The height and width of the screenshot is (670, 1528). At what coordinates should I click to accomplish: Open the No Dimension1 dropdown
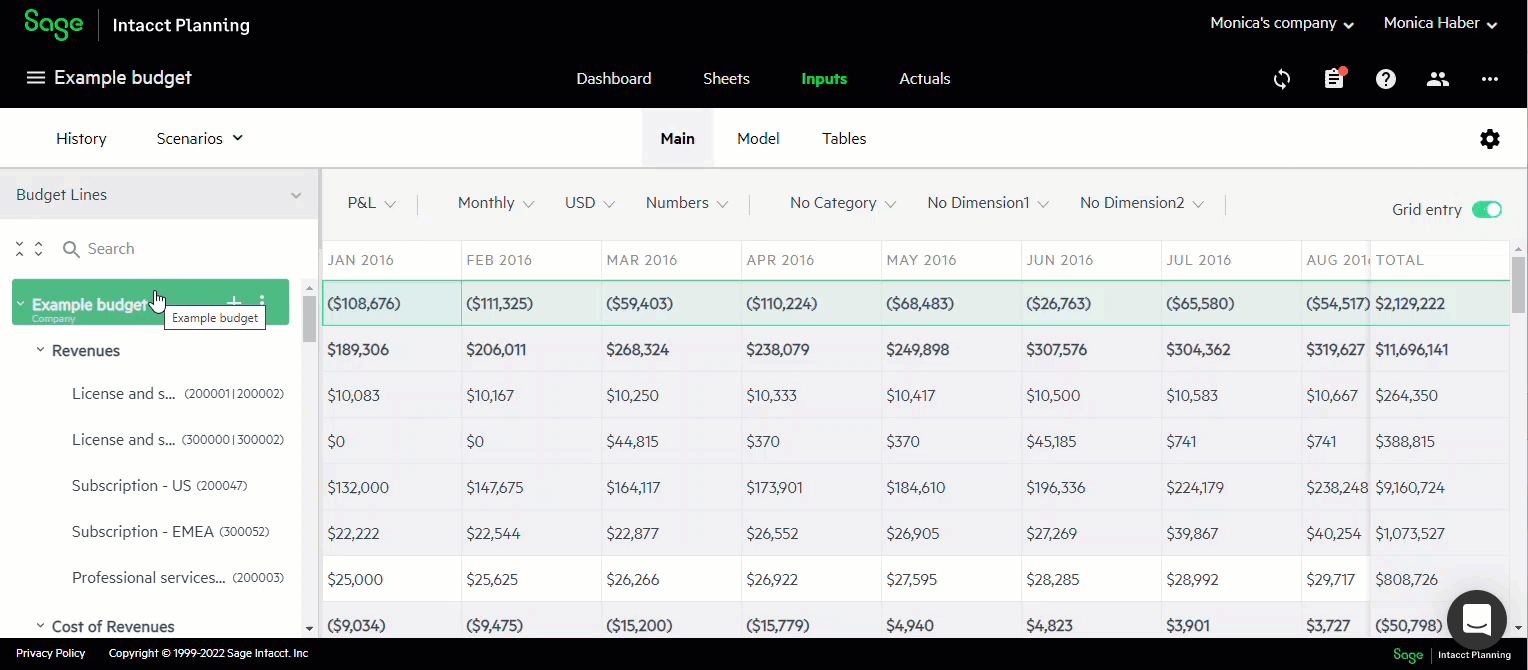tap(988, 203)
